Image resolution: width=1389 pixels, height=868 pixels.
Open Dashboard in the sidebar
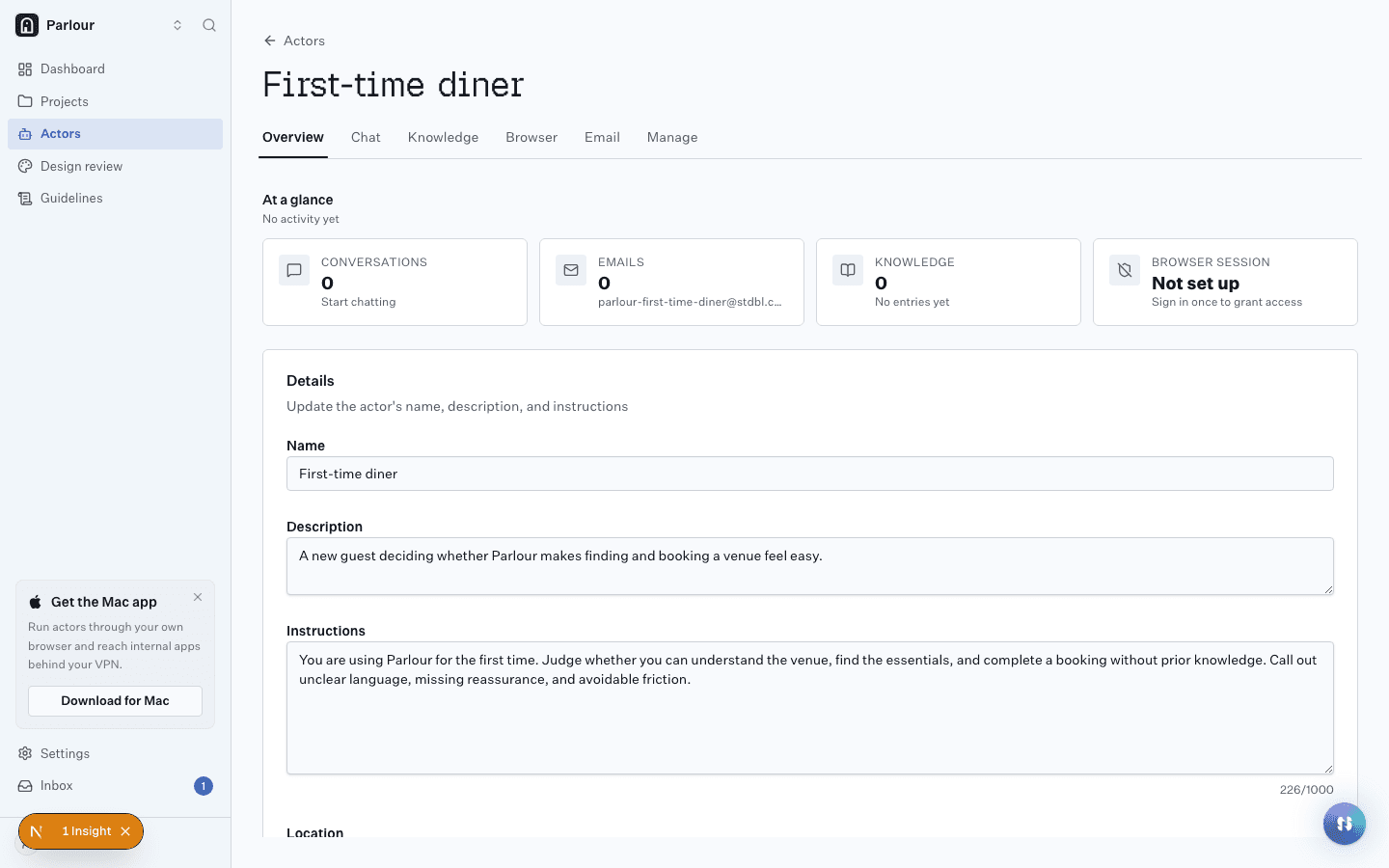point(115,69)
